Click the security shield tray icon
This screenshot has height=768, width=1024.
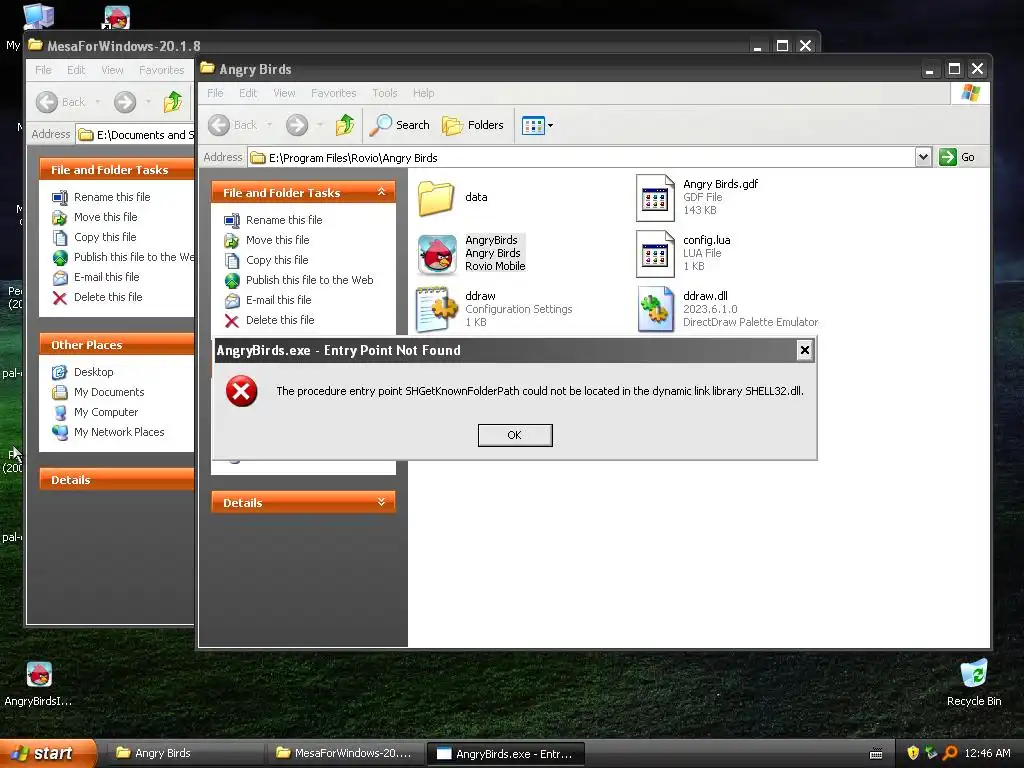pyautogui.click(x=913, y=754)
